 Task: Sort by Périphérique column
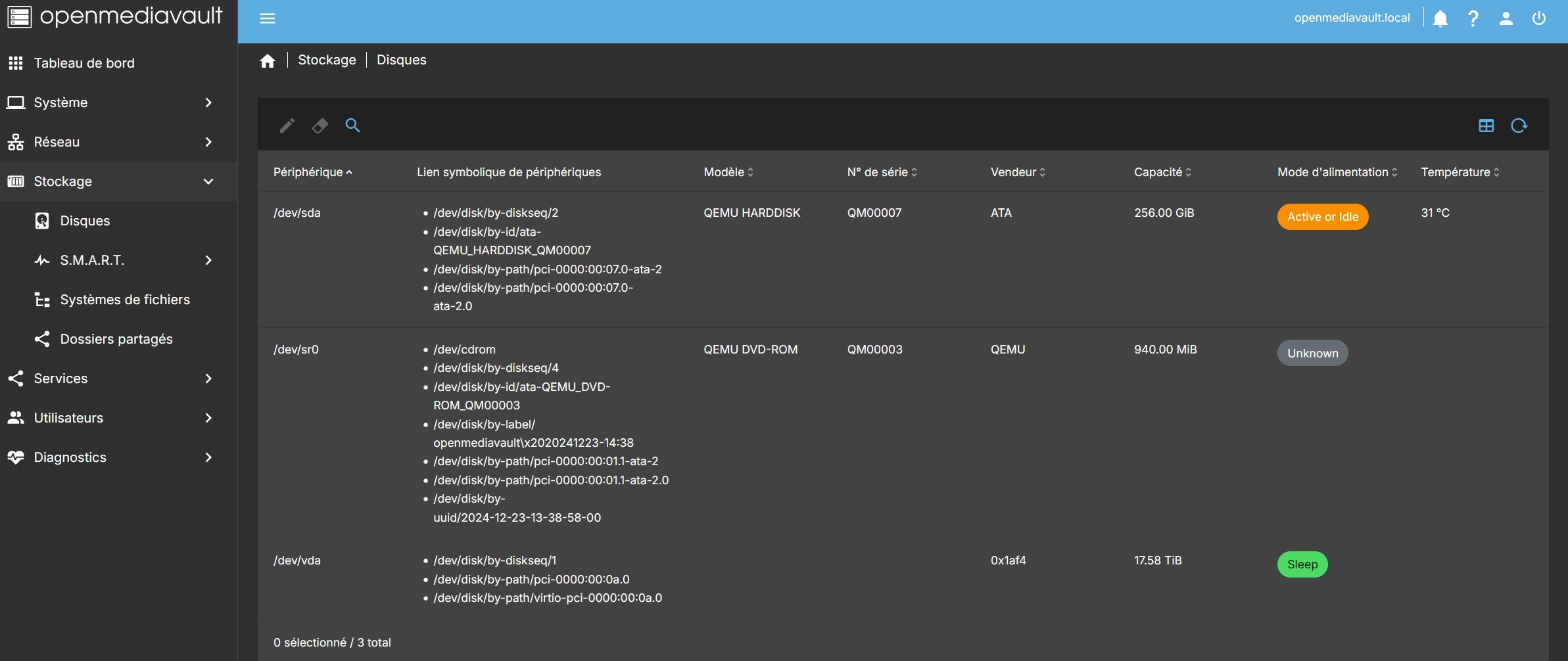[x=313, y=172]
